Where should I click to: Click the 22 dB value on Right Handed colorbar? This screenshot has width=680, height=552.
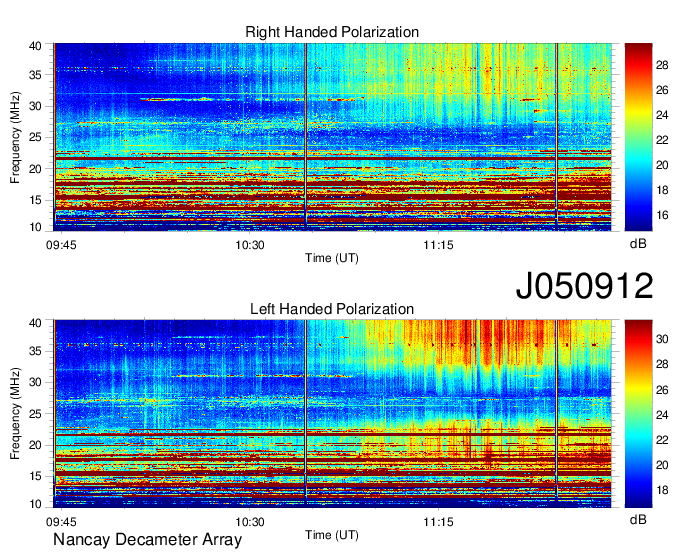coord(662,140)
